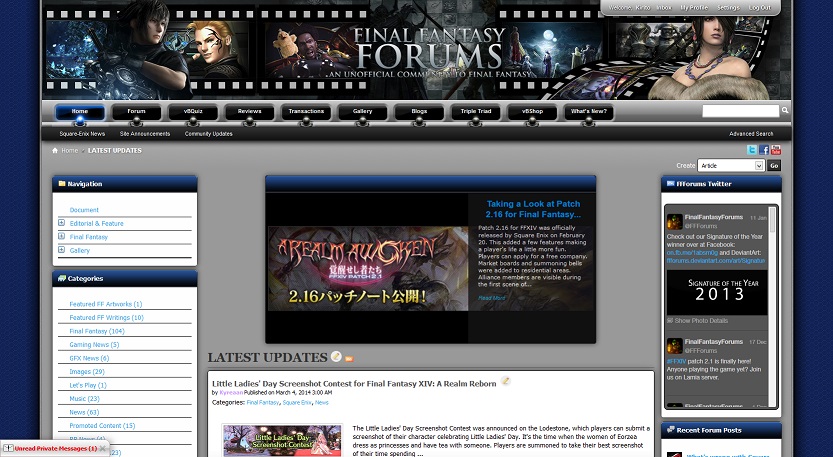Click the home icon in breadcrumb
This screenshot has height=457, width=833.
pyautogui.click(x=55, y=151)
